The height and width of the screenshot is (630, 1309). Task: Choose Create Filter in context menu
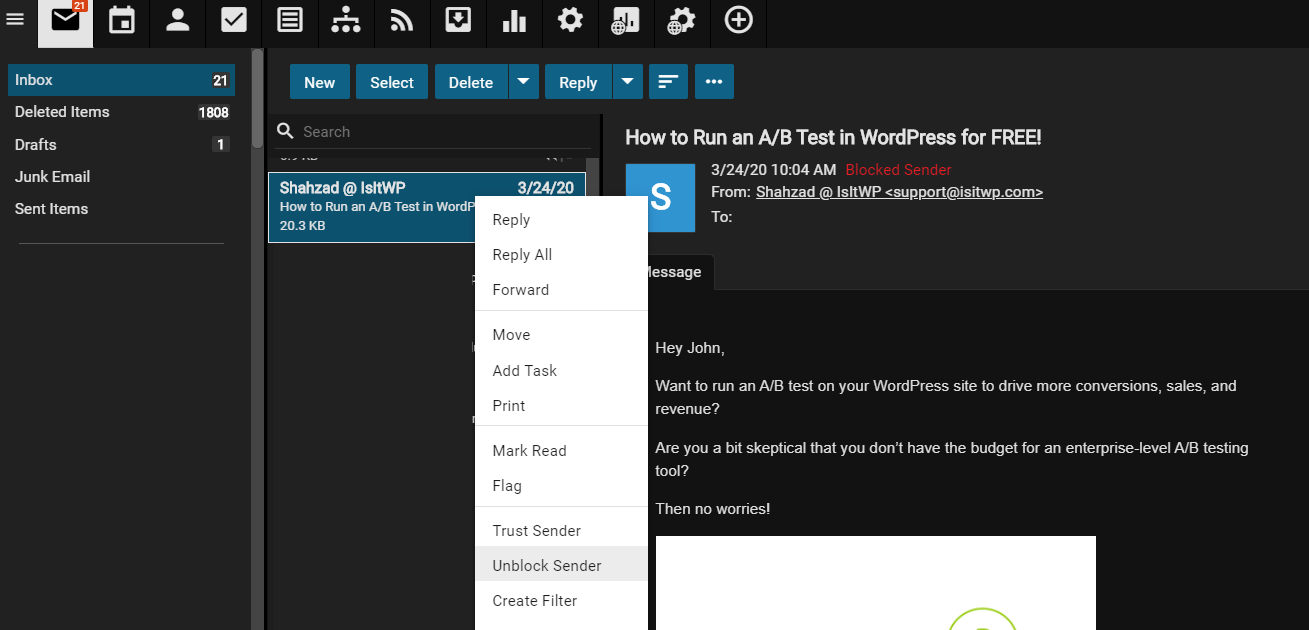(535, 600)
